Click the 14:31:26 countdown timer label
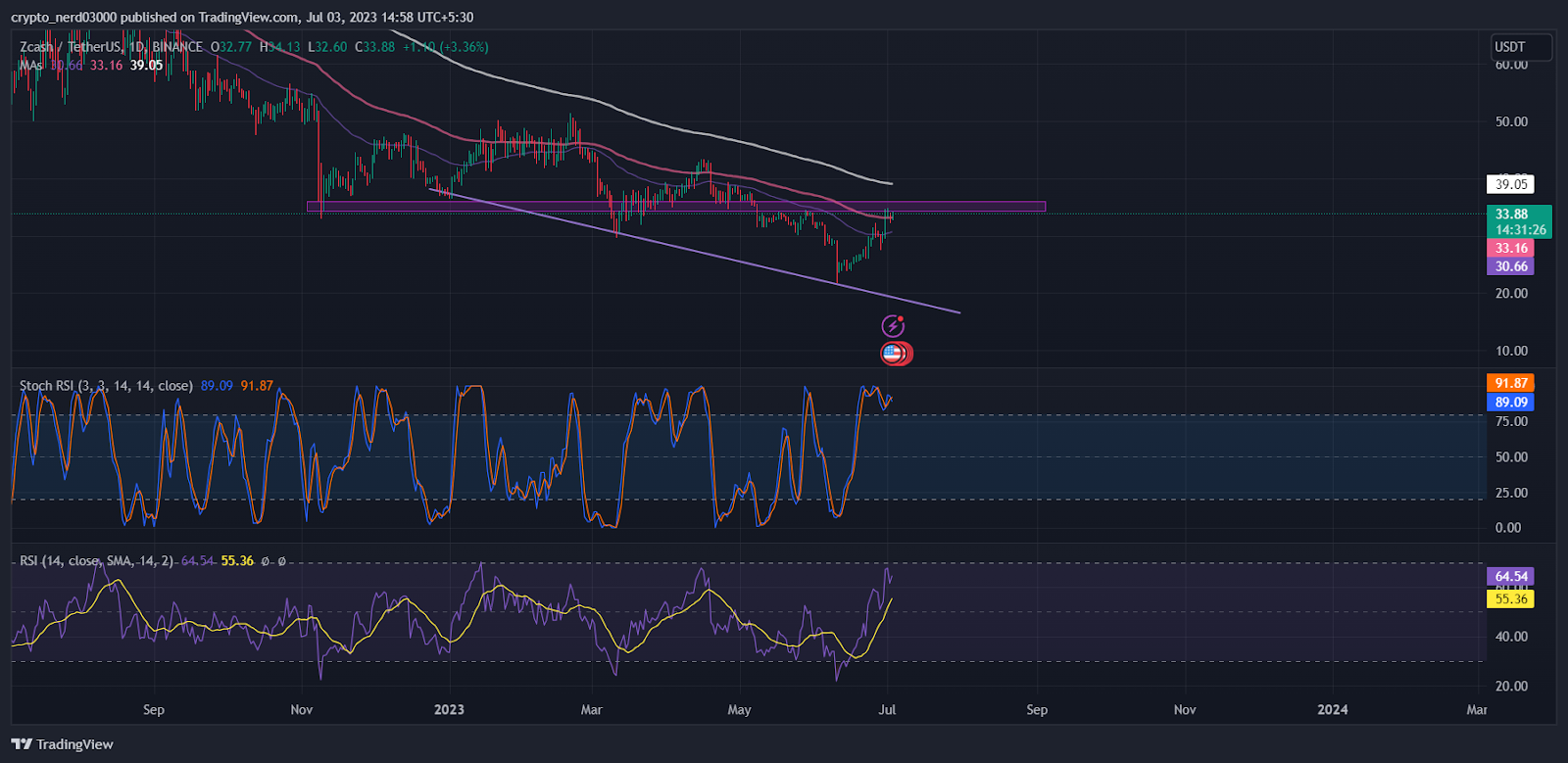1568x763 pixels. (x=1520, y=230)
